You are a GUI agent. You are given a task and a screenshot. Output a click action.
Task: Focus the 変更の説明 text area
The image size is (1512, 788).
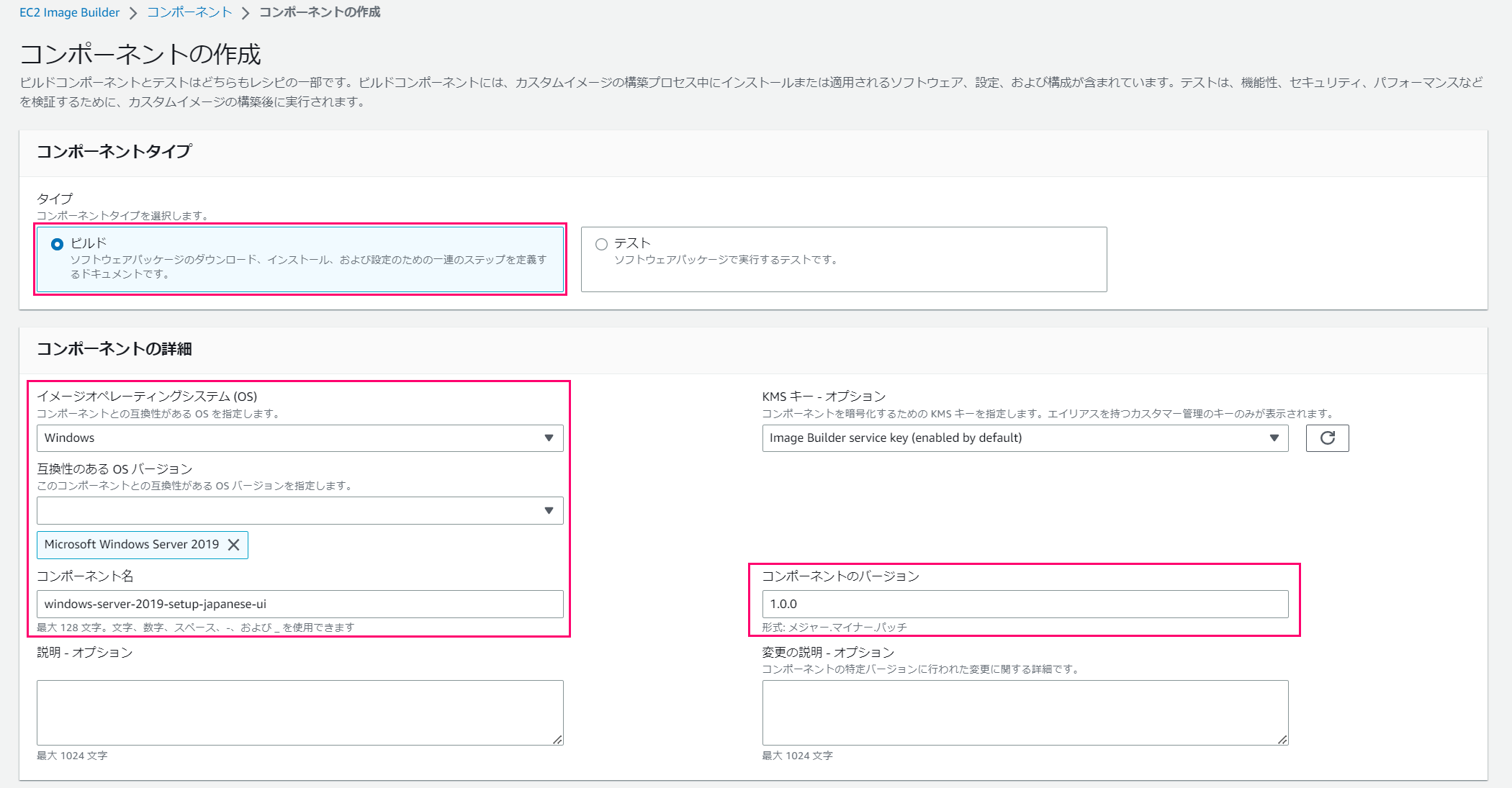pos(1025,712)
